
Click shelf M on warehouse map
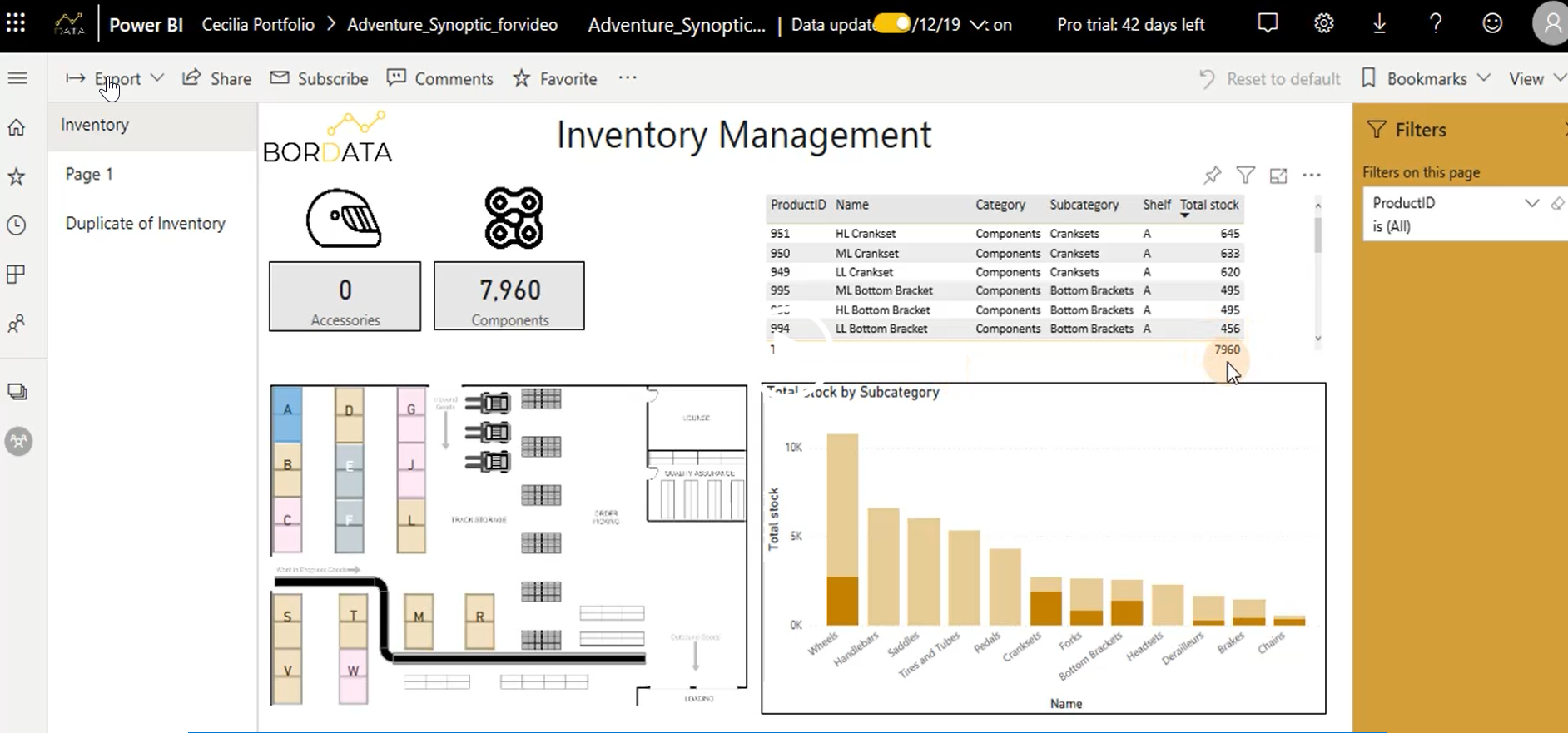click(x=419, y=622)
